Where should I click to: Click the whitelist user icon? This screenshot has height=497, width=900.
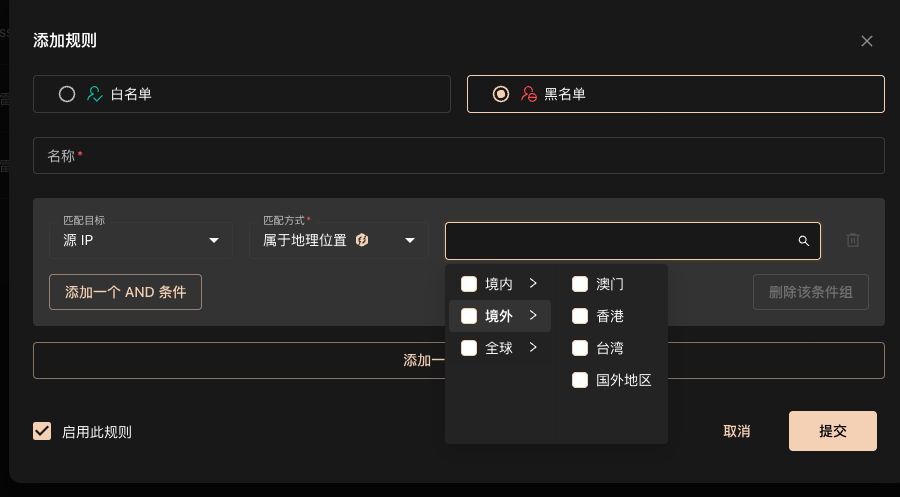(95, 94)
